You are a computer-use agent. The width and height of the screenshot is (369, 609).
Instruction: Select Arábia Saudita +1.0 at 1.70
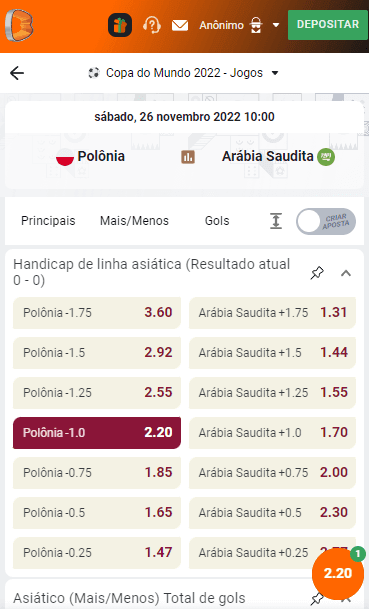(272, 433)
